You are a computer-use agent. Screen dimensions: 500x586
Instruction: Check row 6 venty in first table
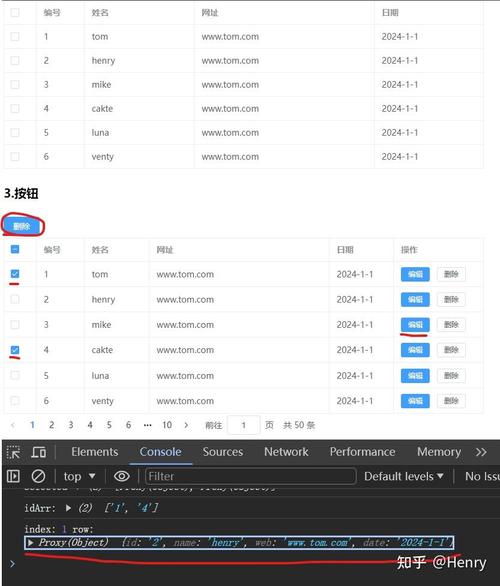tap(15, 156)
